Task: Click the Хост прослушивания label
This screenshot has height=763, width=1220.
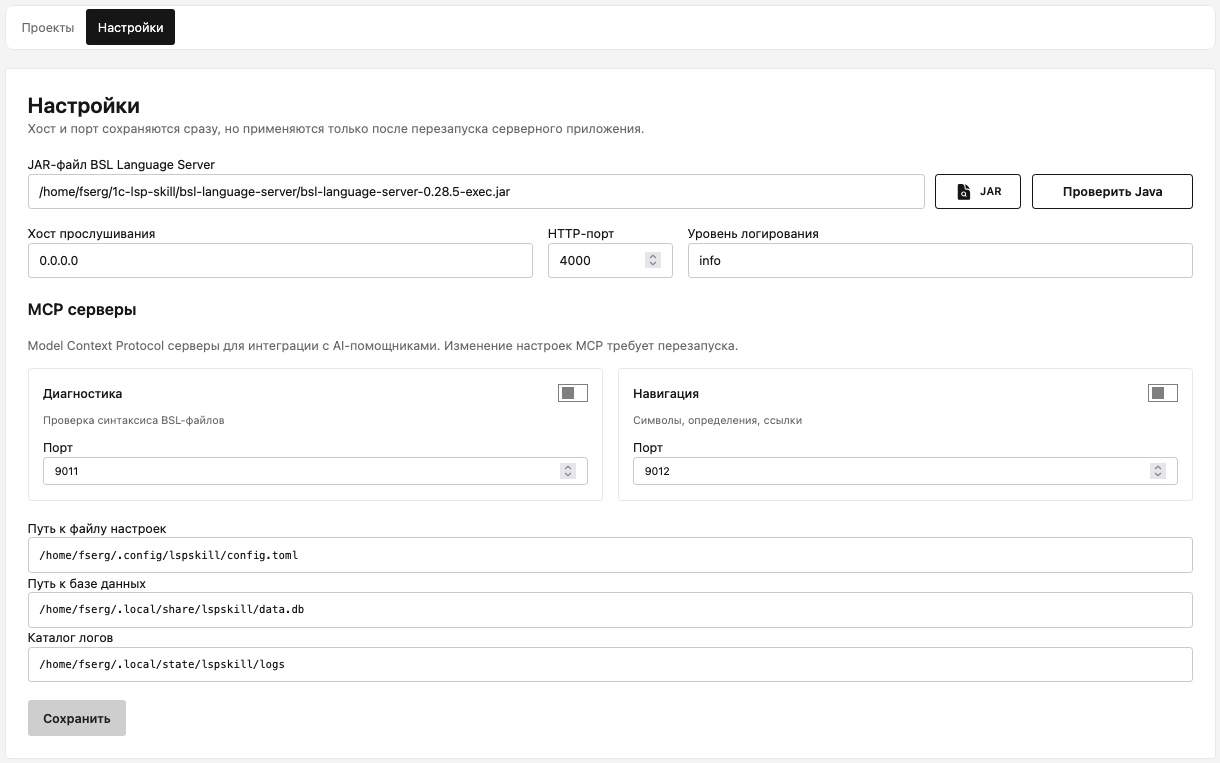Action: (92, 234)
